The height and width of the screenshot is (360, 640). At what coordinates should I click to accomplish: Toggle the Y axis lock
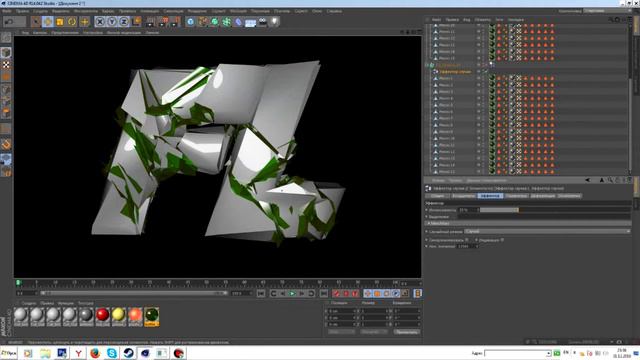point(112,21)
